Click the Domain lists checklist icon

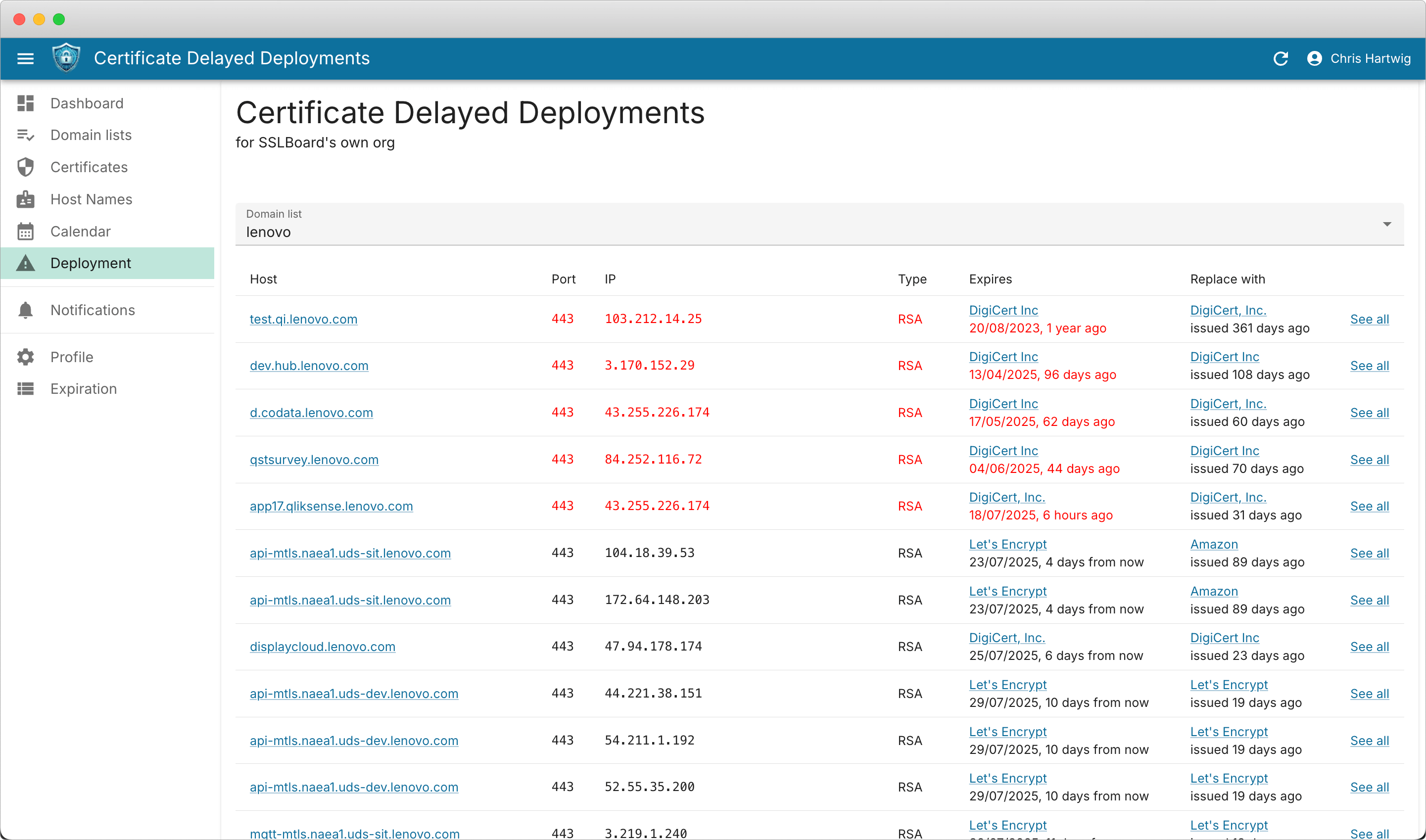tap(25, 135)
